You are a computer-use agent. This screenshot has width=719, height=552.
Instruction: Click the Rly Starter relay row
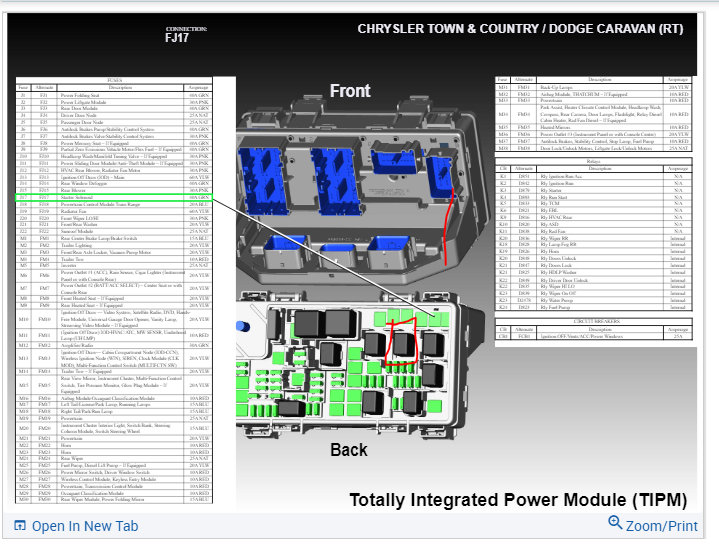tap(593, 190)
